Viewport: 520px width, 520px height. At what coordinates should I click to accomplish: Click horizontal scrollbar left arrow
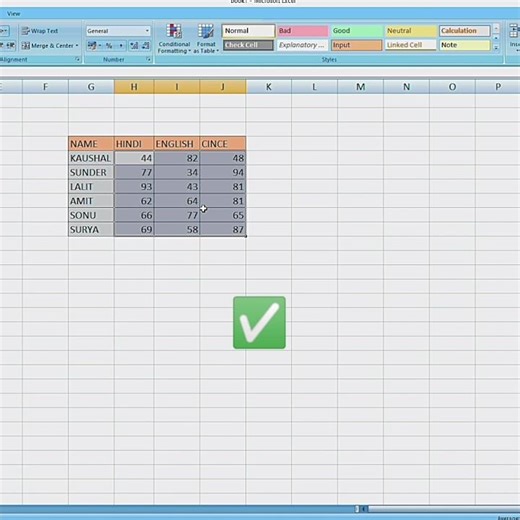[364, 509]
